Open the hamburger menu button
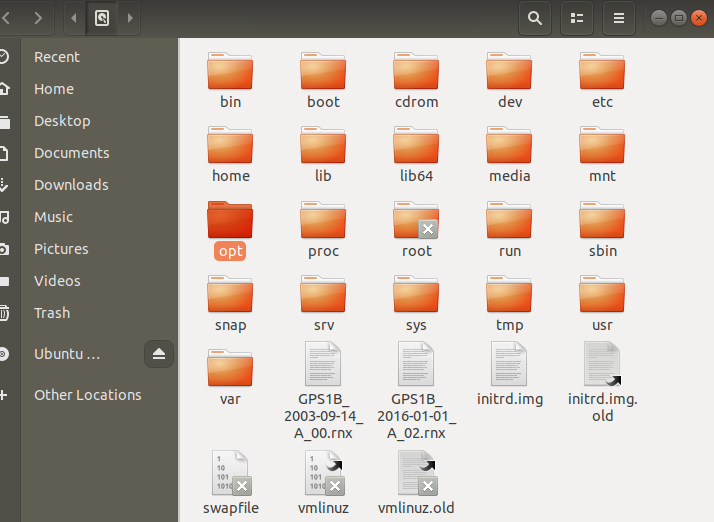The height and width of the screenshot is (522, 714). tap(619, 18)
